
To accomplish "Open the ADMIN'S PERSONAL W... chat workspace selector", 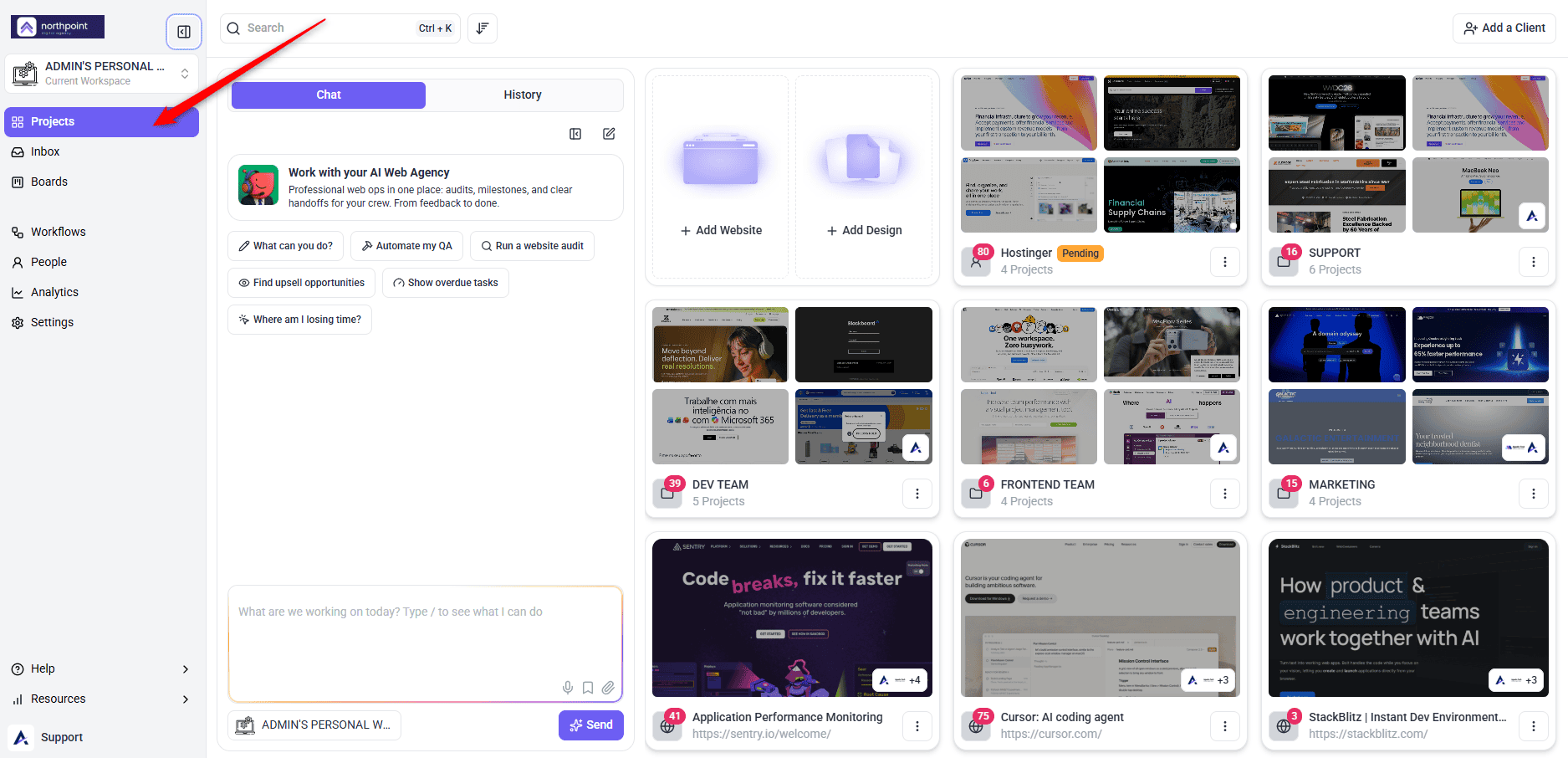I will (x=314, y=725).
